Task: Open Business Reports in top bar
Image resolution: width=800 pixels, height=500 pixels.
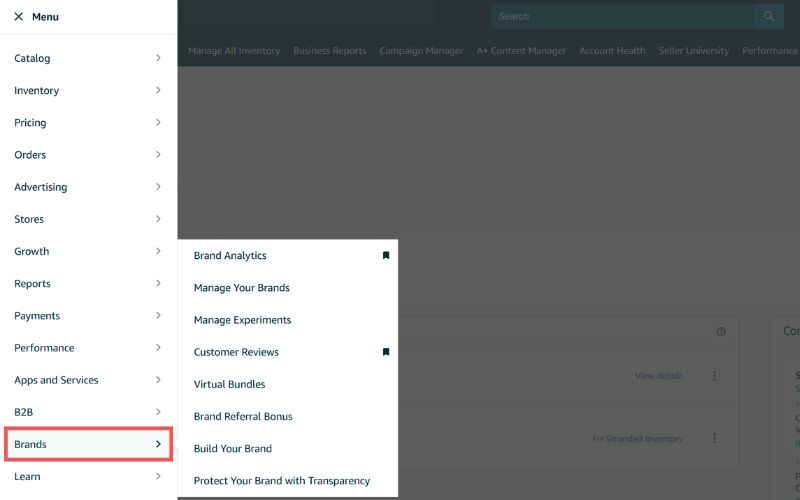Action: click(x=330, y=51)
